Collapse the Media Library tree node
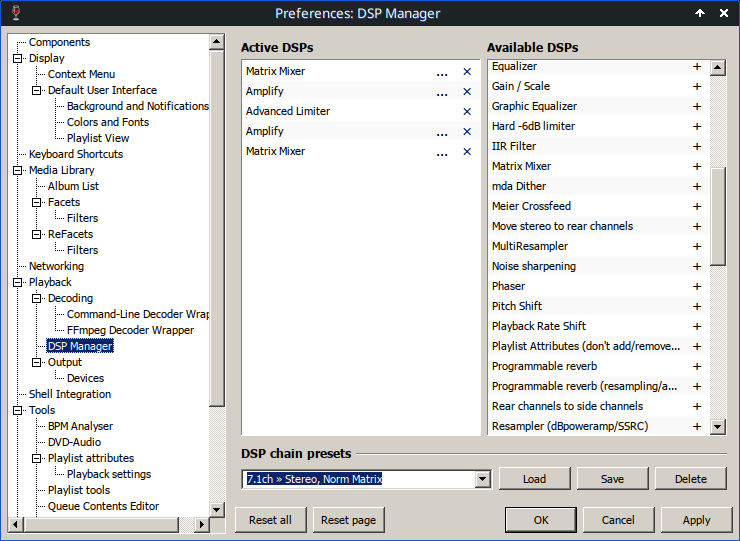Viewport: 740px width, 541px height. (18, 170)
